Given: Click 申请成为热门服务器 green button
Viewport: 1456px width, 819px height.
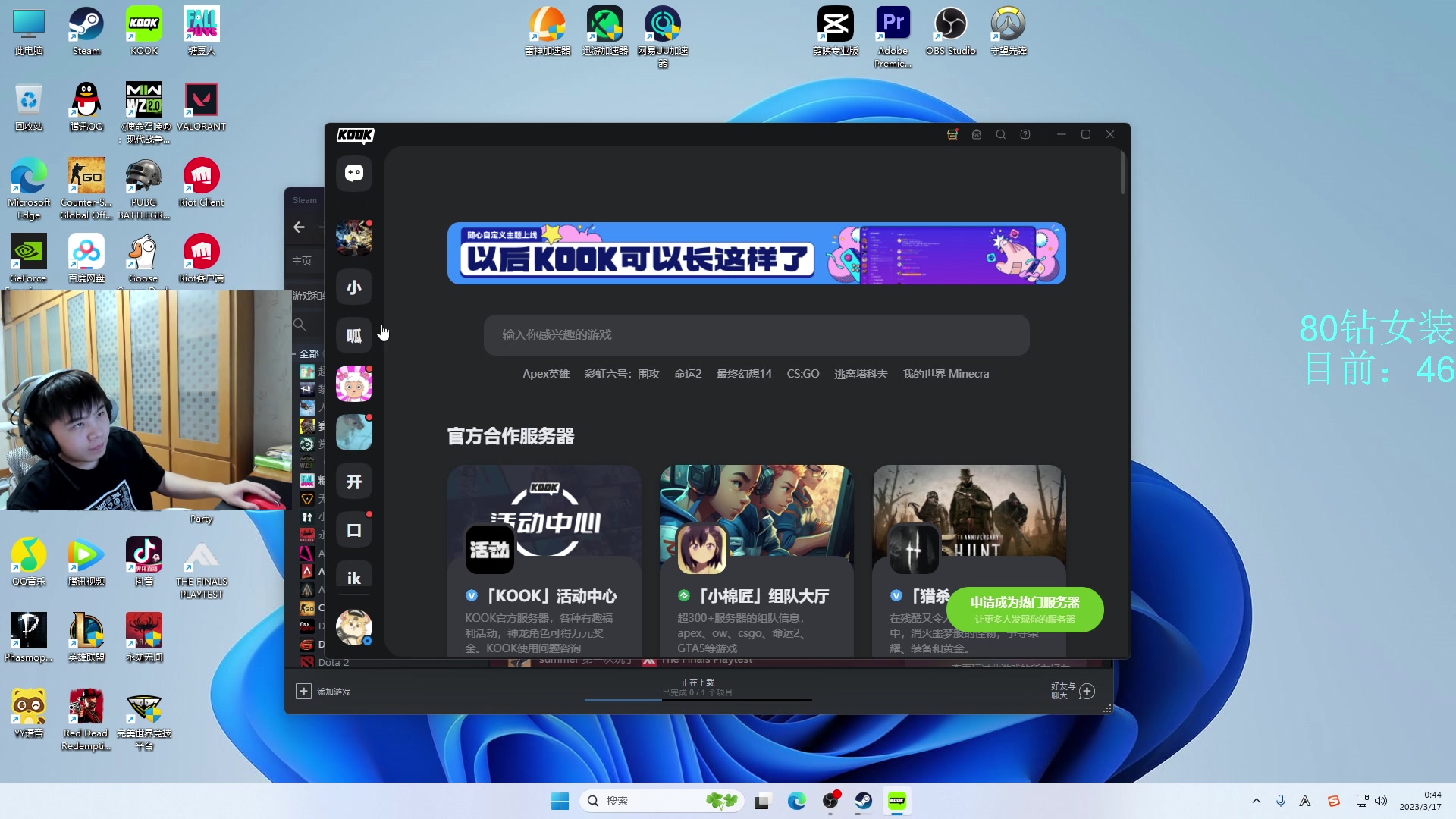Looking at the screenshot, I should (x=1025, y=609).
